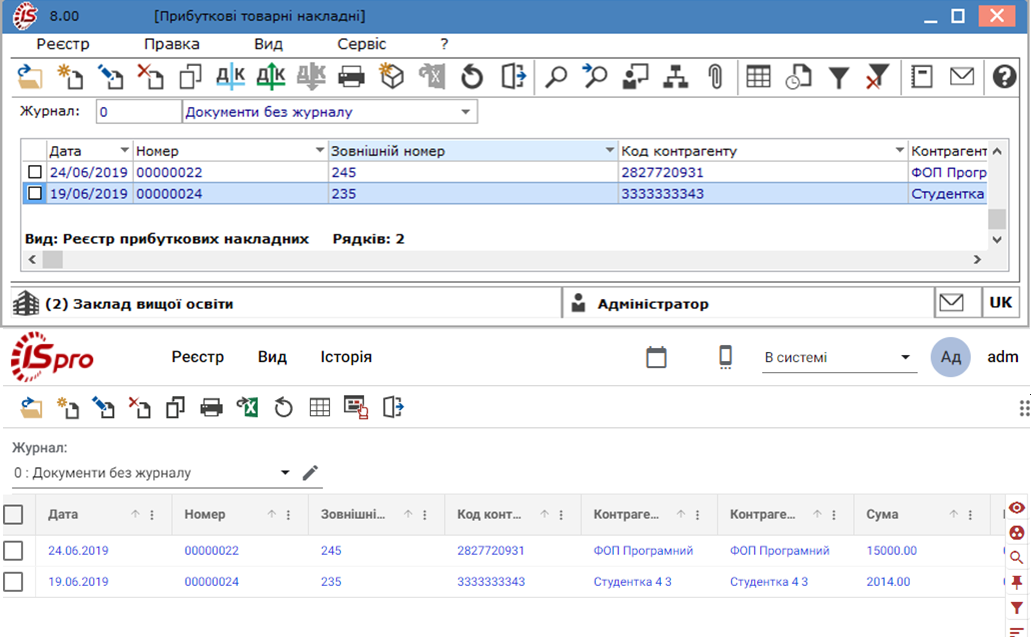The image size is (1034, 641).
Task: Click the grid dots handle in web toolbar
Action: 1024,408
